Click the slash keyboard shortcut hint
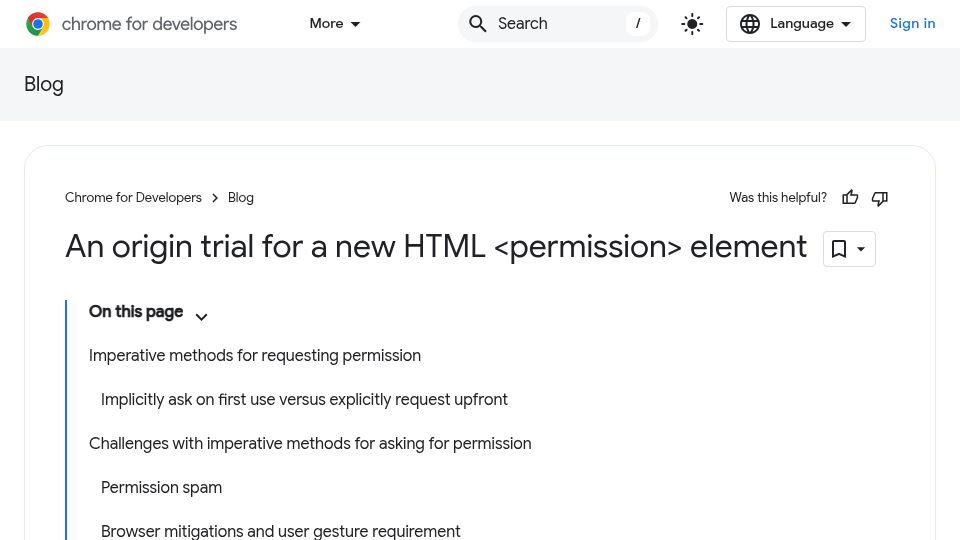The image size is (960, 540). point(638,24)
